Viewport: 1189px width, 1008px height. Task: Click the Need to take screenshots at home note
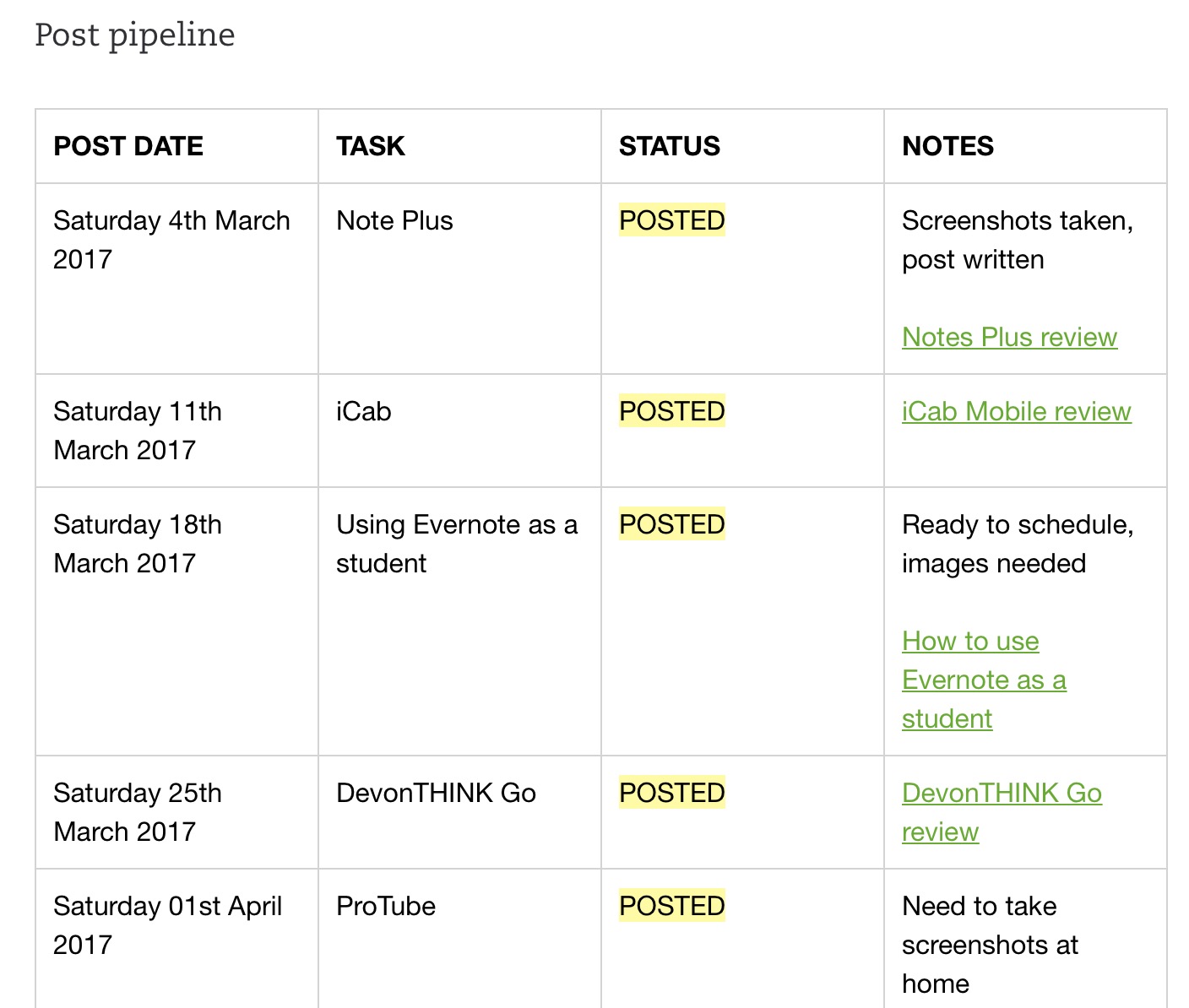pyautogui.click(x=990, y=945)
